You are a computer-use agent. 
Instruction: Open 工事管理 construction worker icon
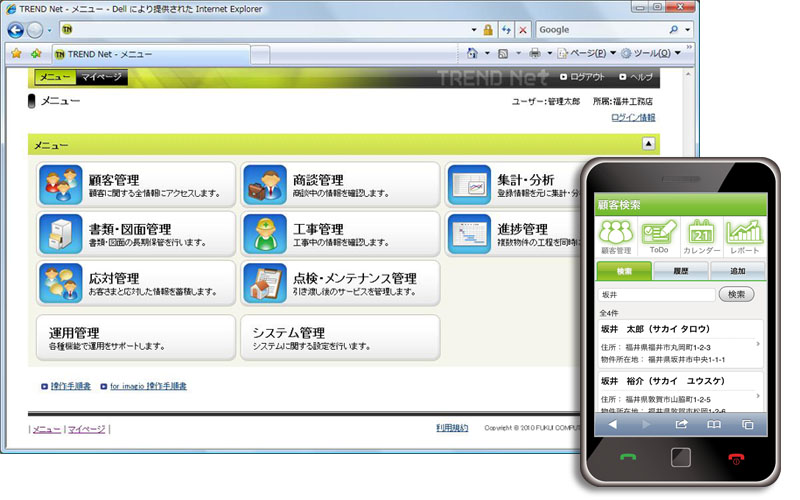(265, 234)
